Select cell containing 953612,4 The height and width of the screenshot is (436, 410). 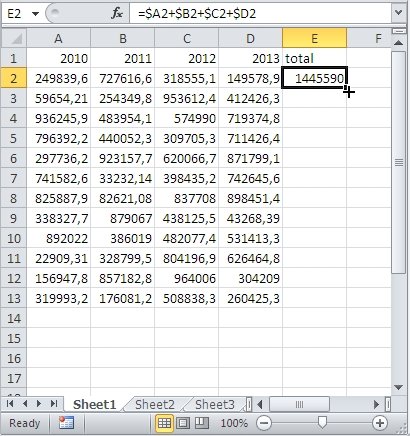(x=187, y=98)
